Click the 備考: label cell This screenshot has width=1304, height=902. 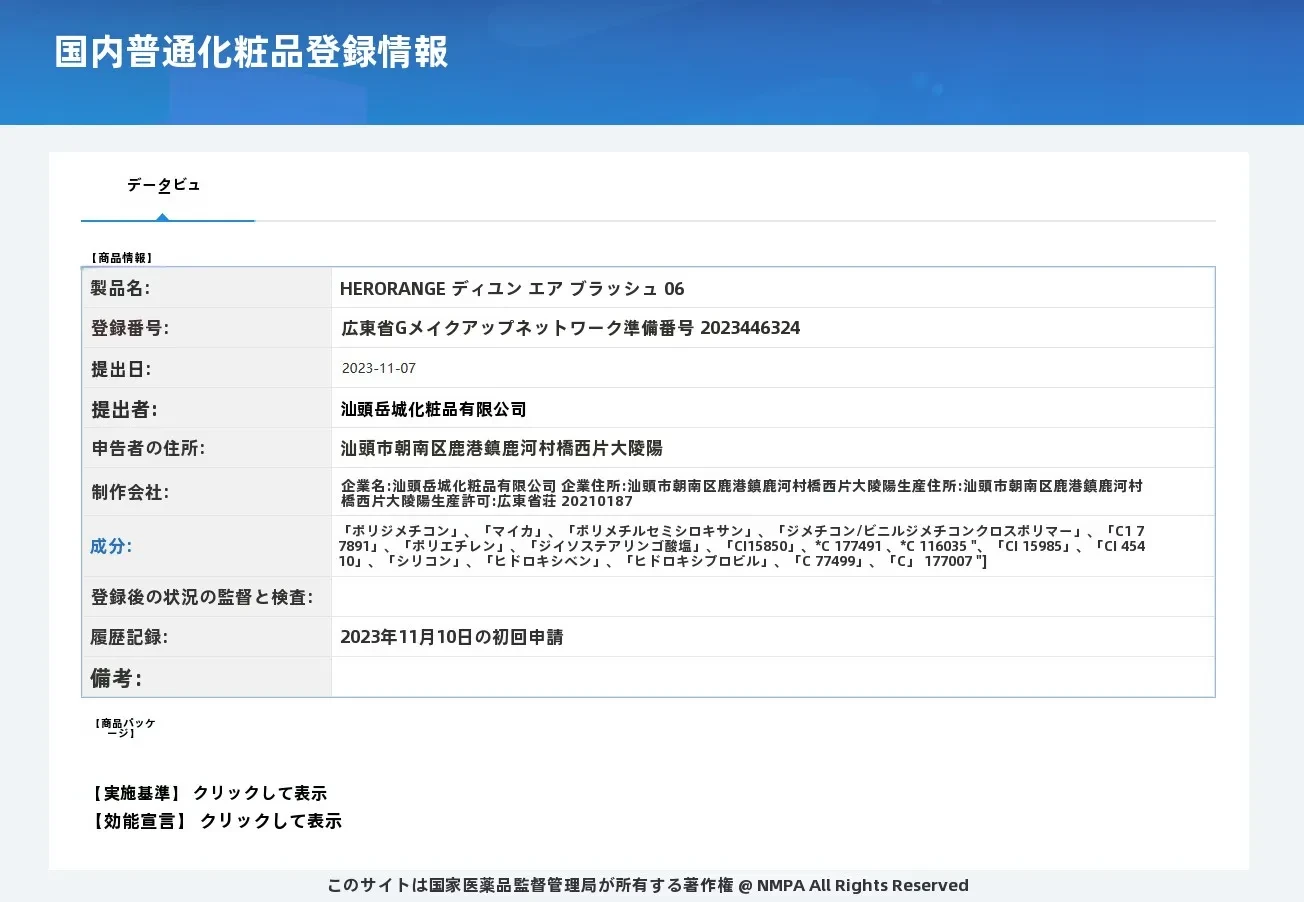point(207,677)
